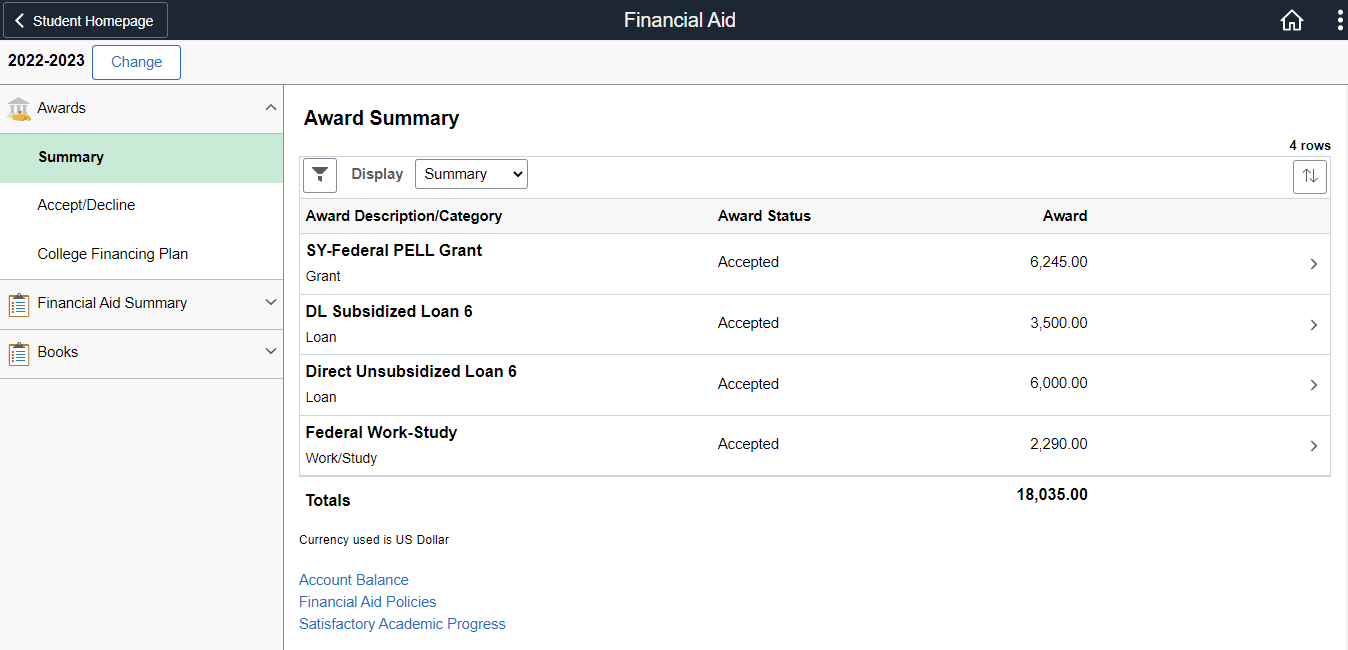This screenshot has width=1348, height=650.
Task: Click the 18,035.00 totals amount
Action: click(x=1052, y=495)
